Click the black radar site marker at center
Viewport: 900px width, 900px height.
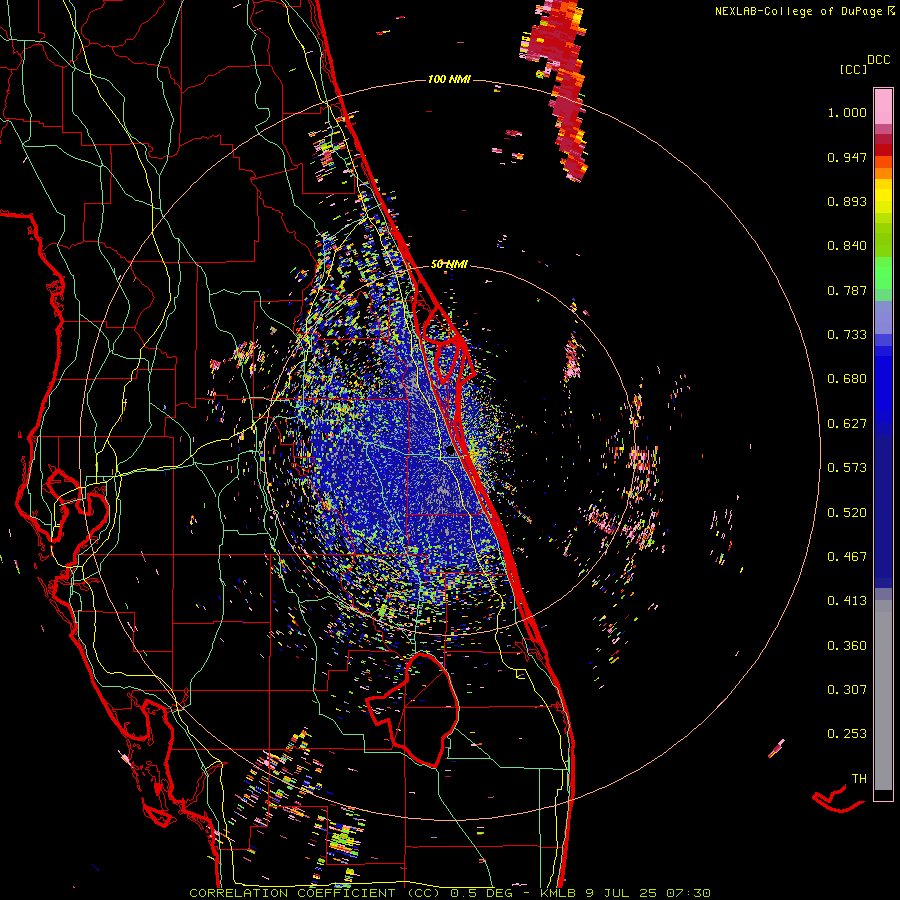click(450, 452)
